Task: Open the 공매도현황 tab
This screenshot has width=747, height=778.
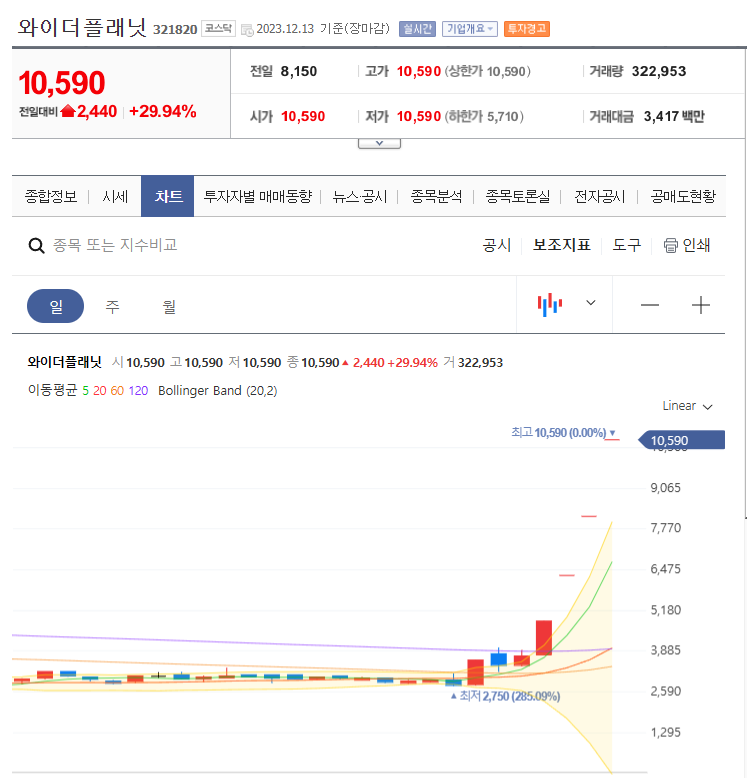Action: (x=683, y=196)
